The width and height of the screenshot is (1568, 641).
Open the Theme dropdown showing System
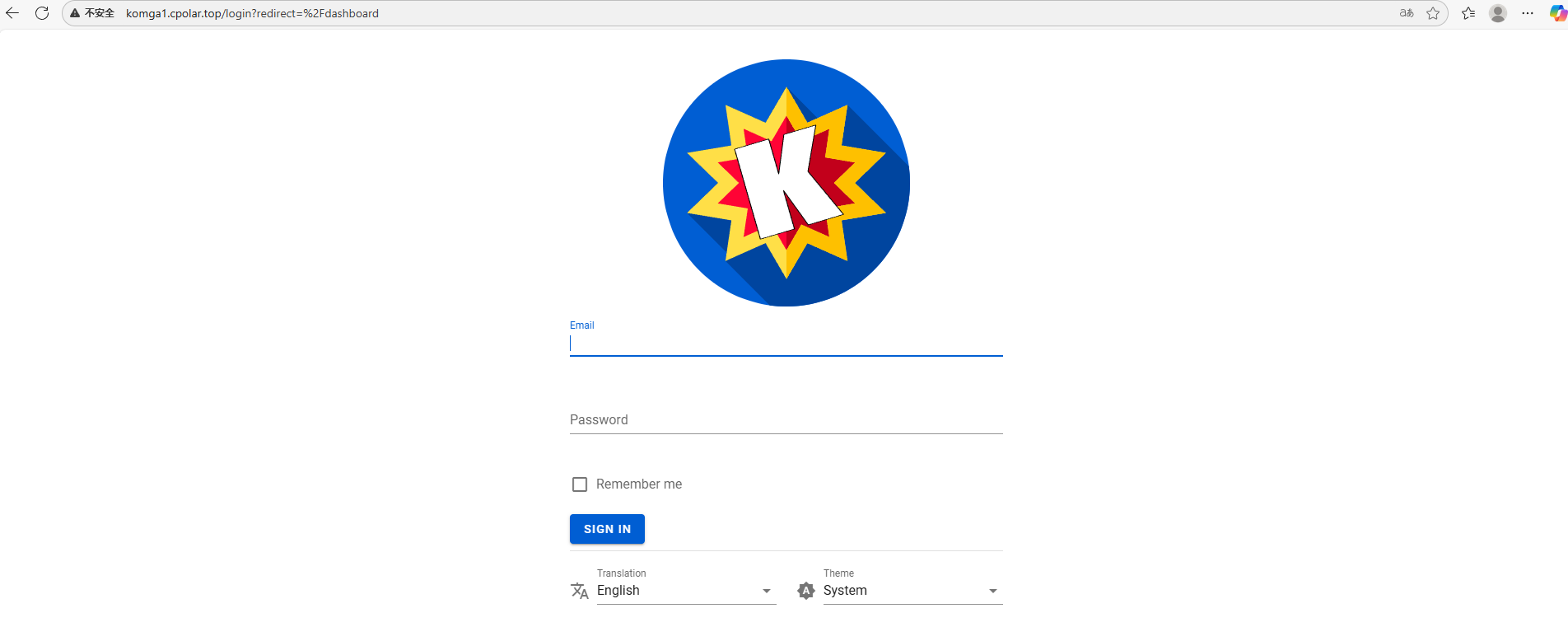click(912, 591)
